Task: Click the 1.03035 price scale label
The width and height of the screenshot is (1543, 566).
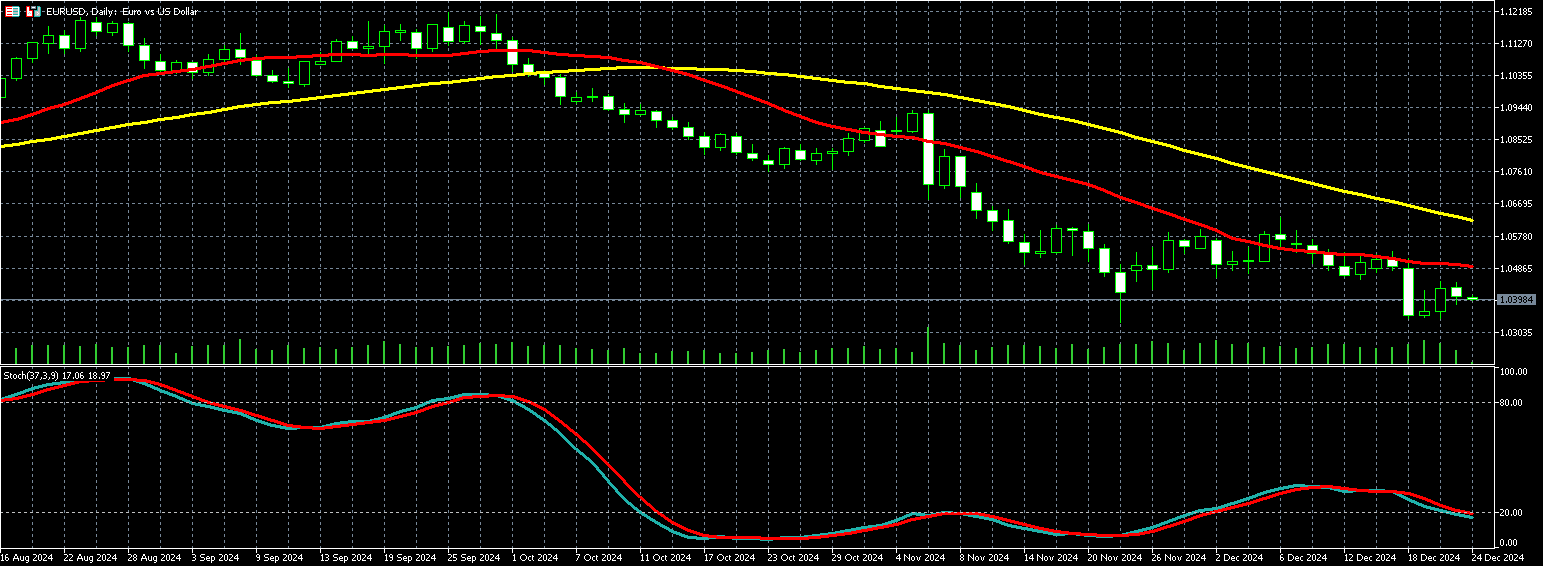Action: coord(1516,332)
